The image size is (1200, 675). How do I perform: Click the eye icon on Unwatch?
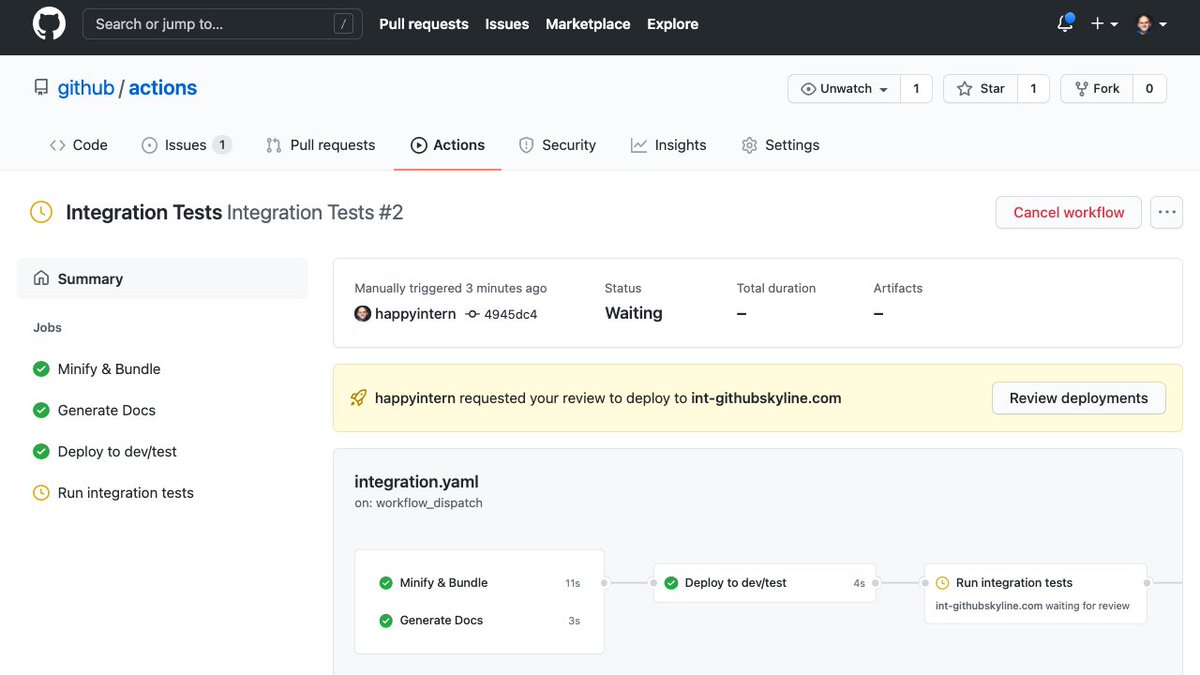809,89
